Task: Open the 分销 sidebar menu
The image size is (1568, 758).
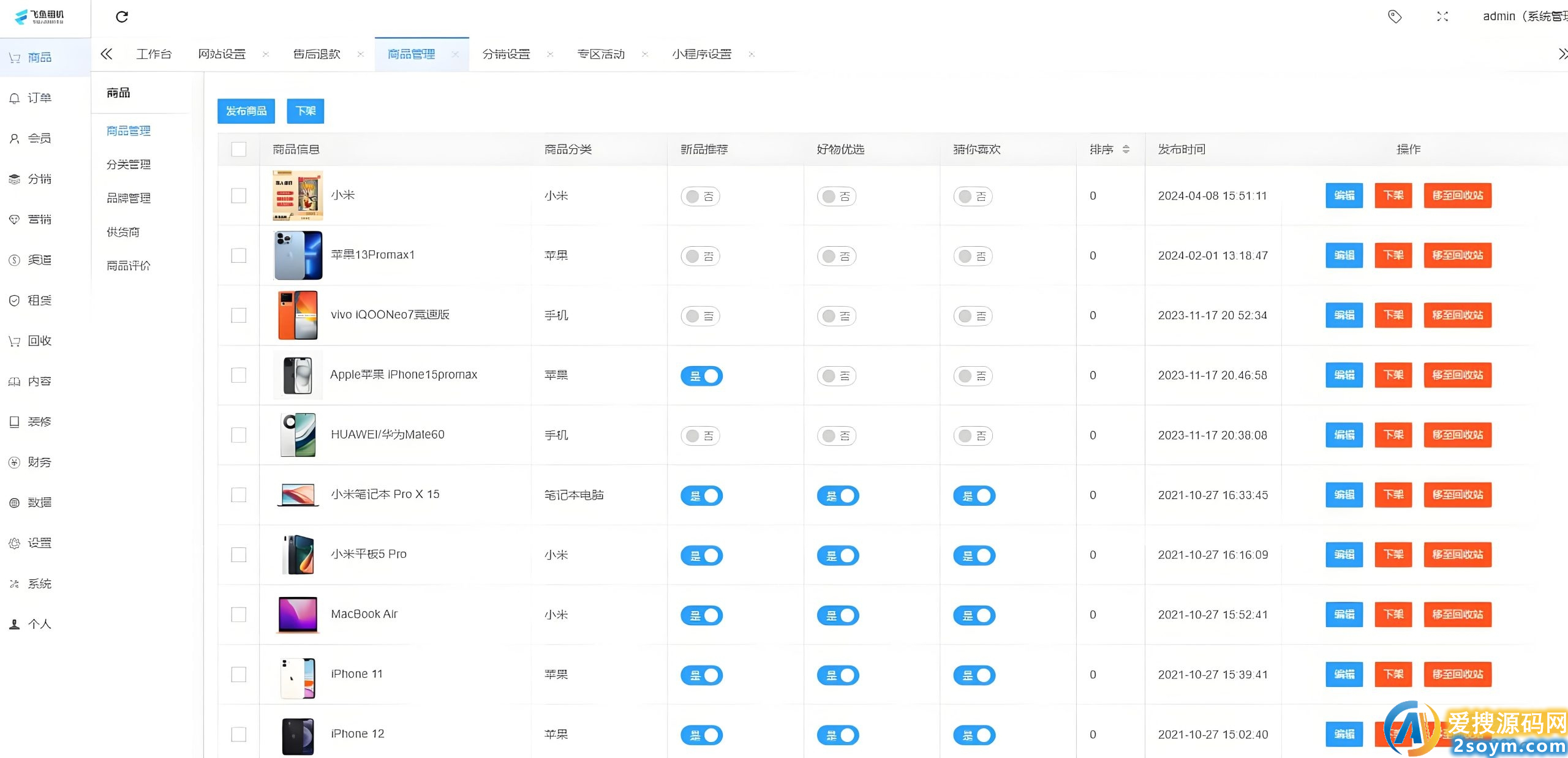Action: 45,179
